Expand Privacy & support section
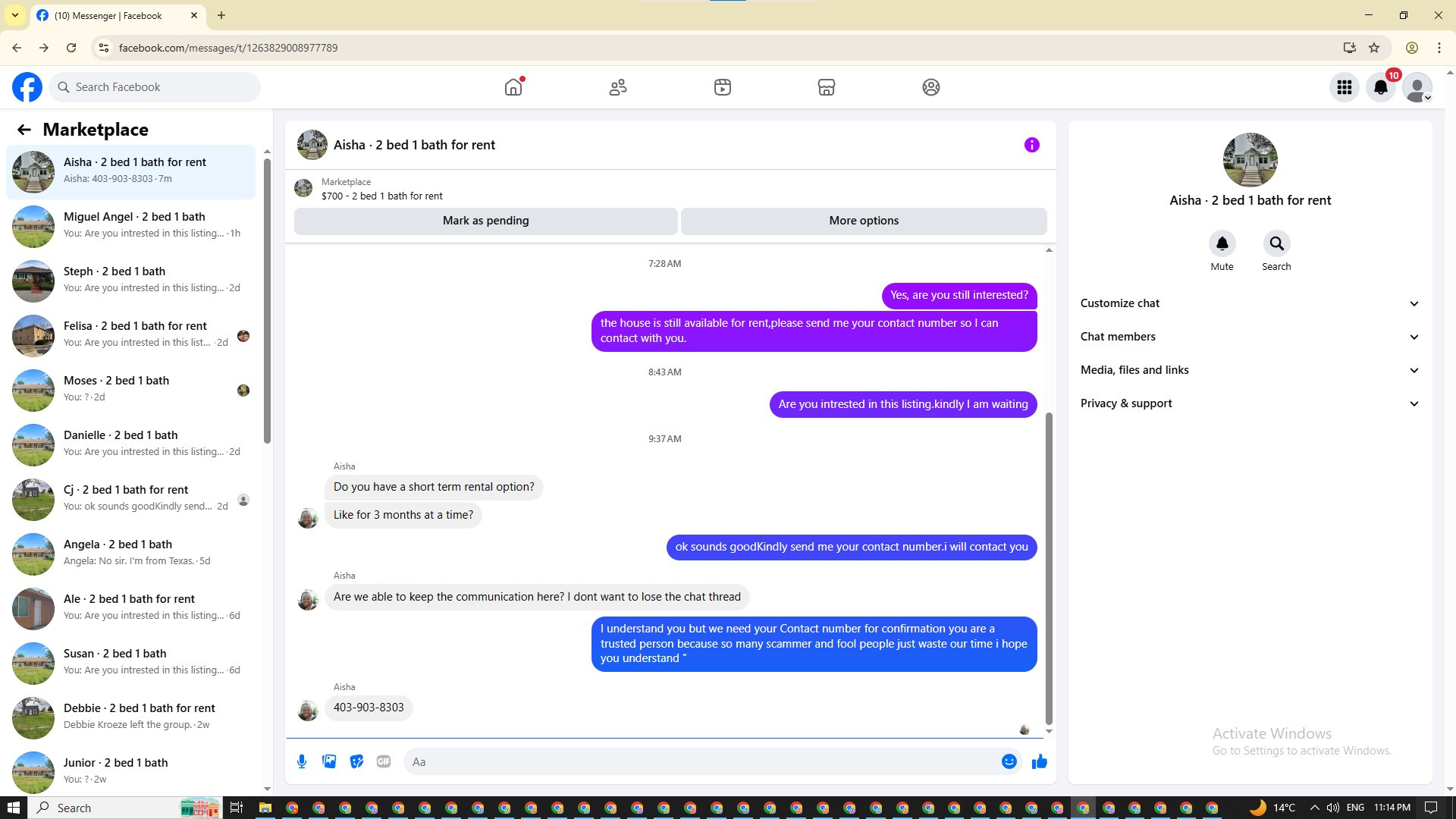The height and width of the screenshot is (819, 1456). coord(1250,403)
